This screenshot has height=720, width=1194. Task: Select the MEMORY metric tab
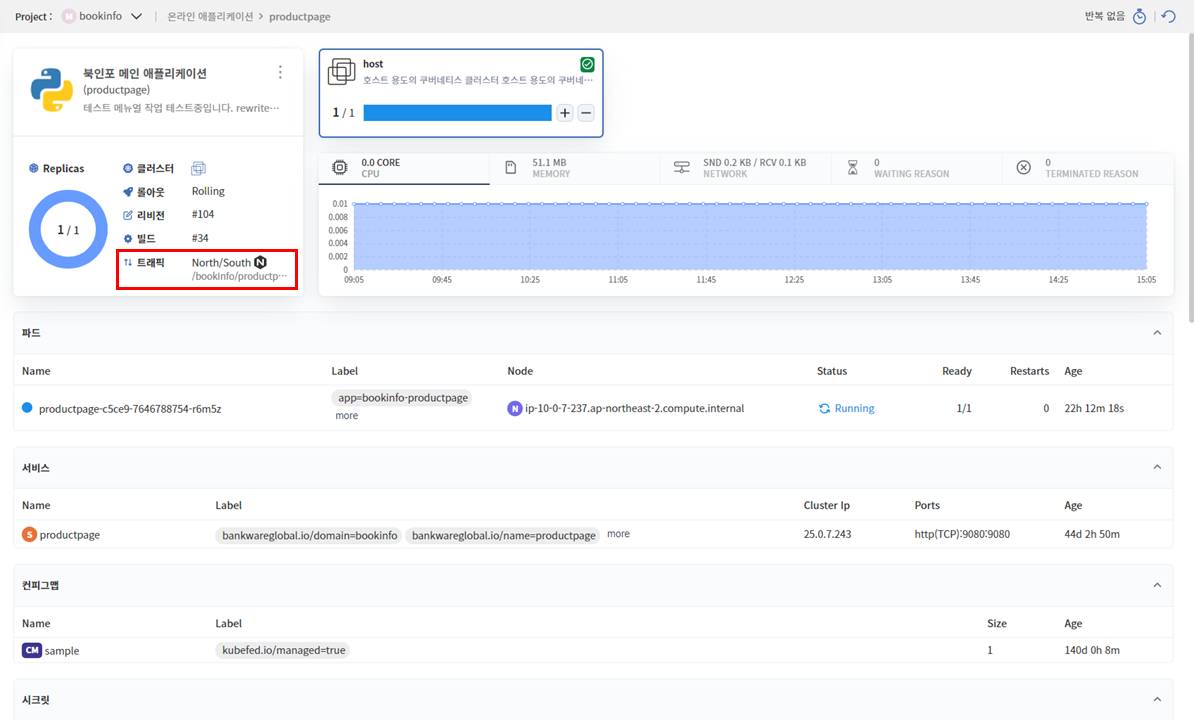575,168
